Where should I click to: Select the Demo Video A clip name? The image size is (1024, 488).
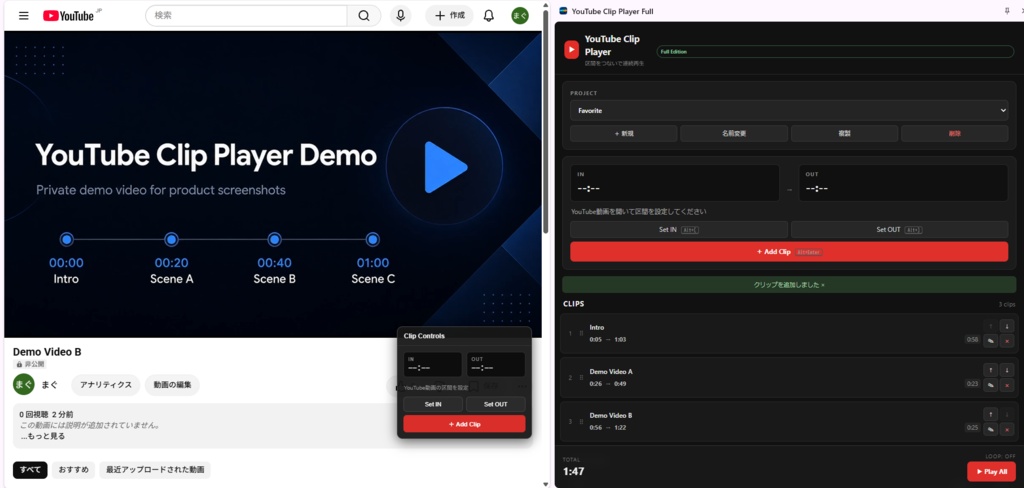611,371
